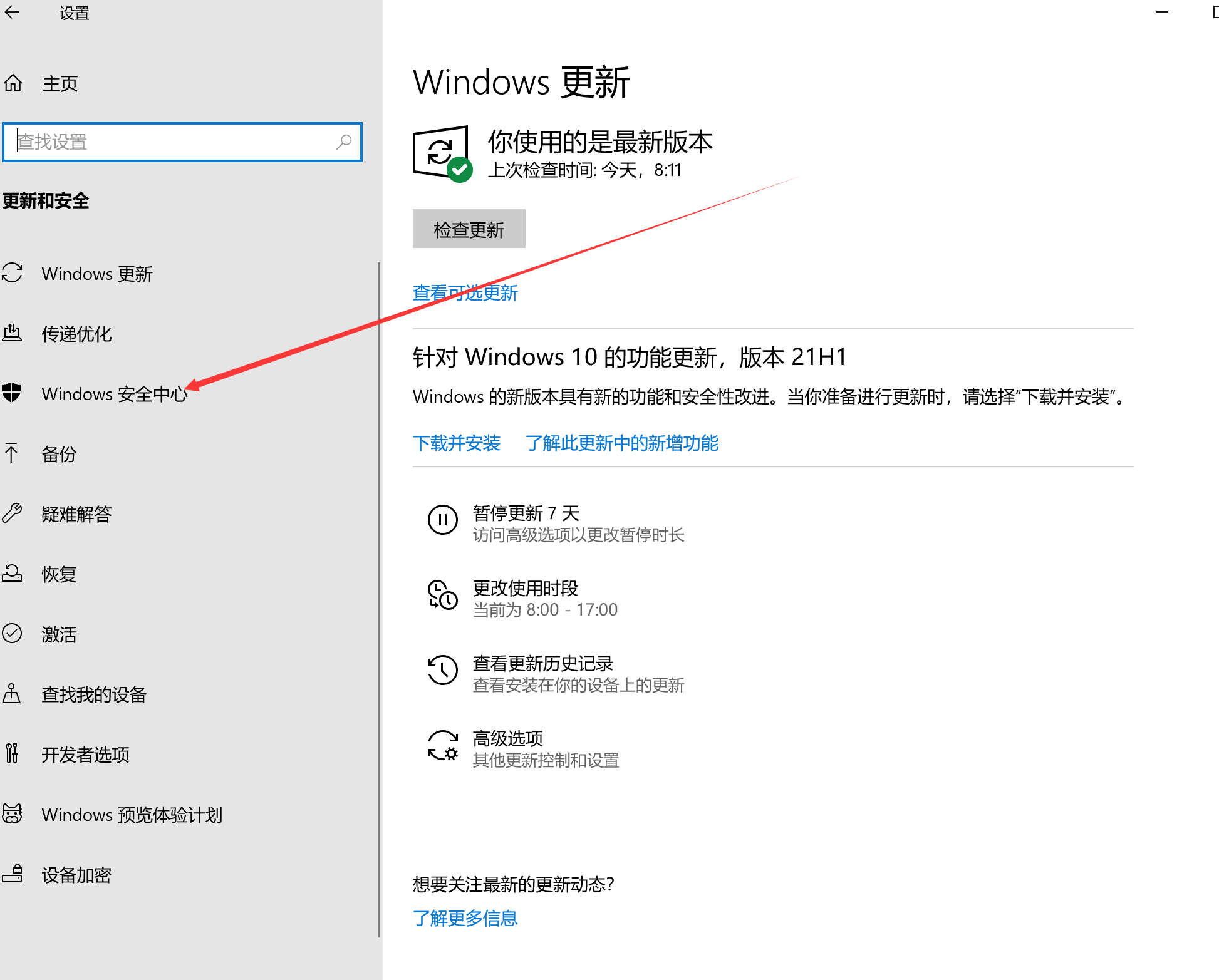Click the Windows Update sync icon in sidebar
Viewport: 1219px width, 980px height.
[12, 273]
